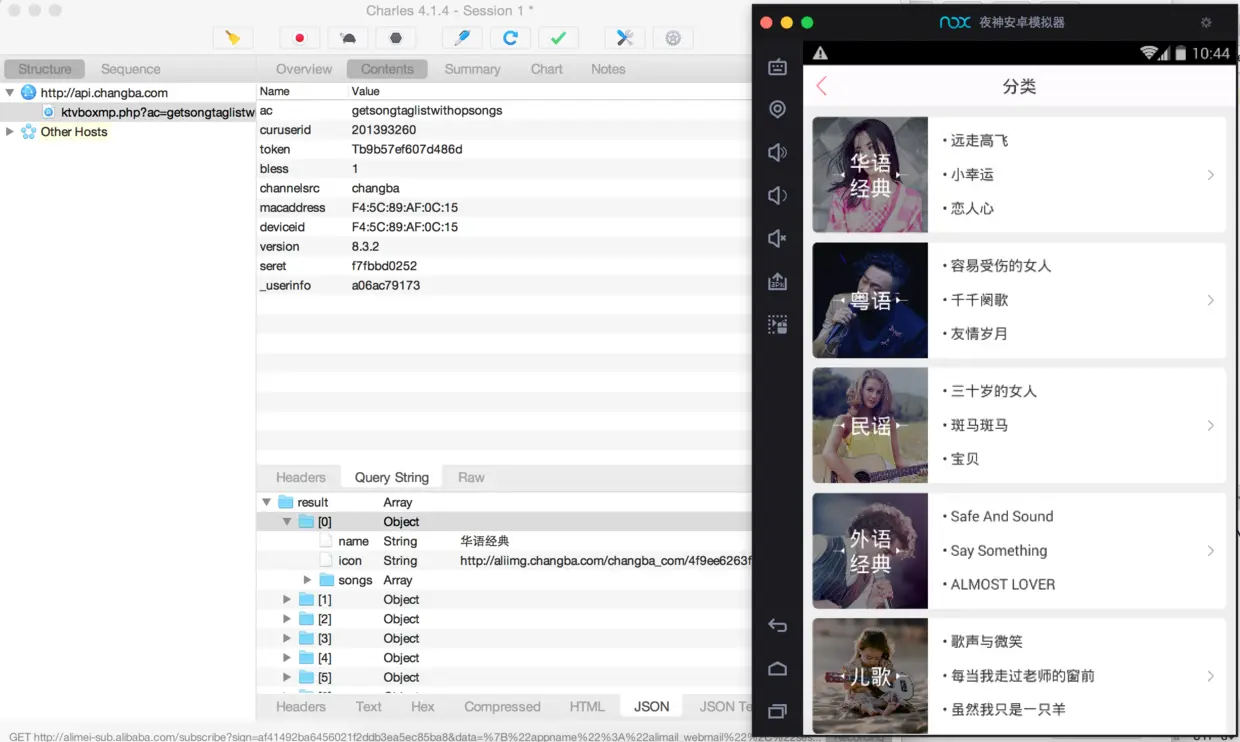Open Nox virtual location icon
Image resolution: width=1240 pixels, height=742 pixels.
tap(777, 109)
